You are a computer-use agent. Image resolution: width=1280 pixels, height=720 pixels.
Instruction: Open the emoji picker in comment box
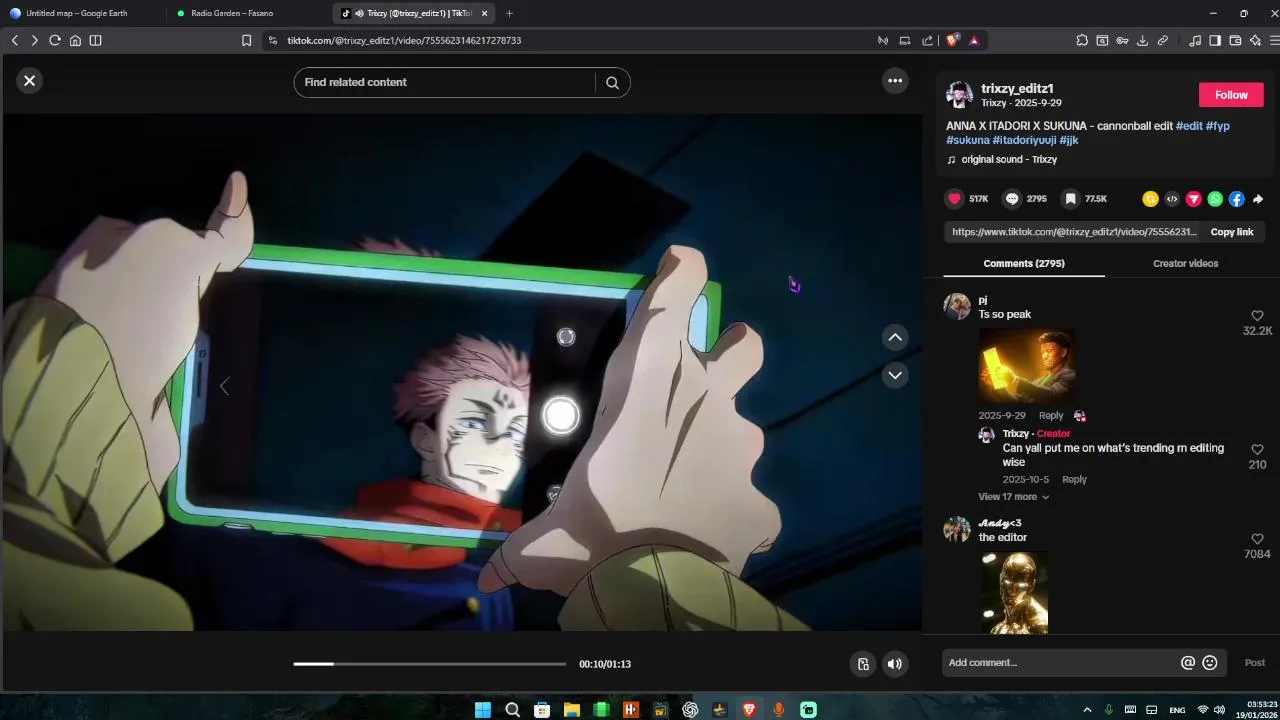(1210, 663)
